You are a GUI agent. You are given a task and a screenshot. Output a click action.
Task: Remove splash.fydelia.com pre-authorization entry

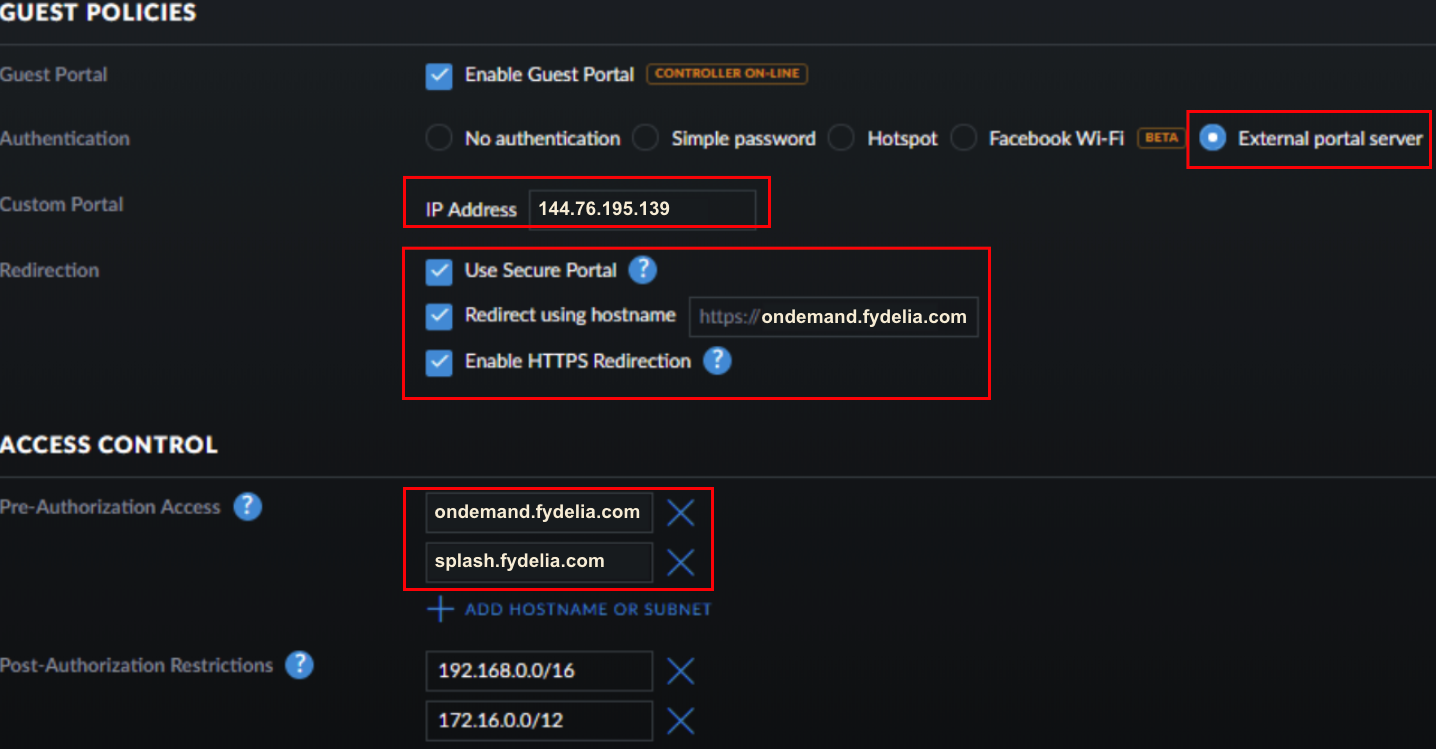(681, 562)
